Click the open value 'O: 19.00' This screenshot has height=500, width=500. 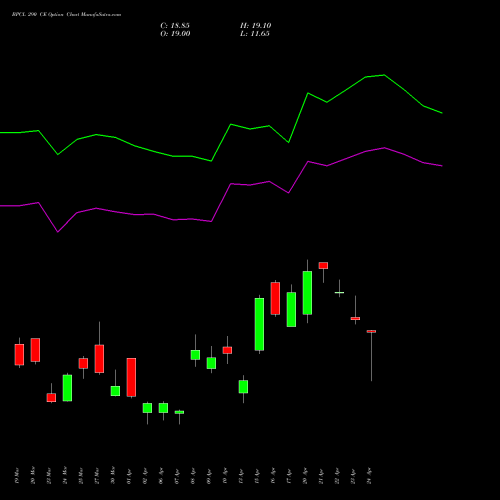click(175, 34)
